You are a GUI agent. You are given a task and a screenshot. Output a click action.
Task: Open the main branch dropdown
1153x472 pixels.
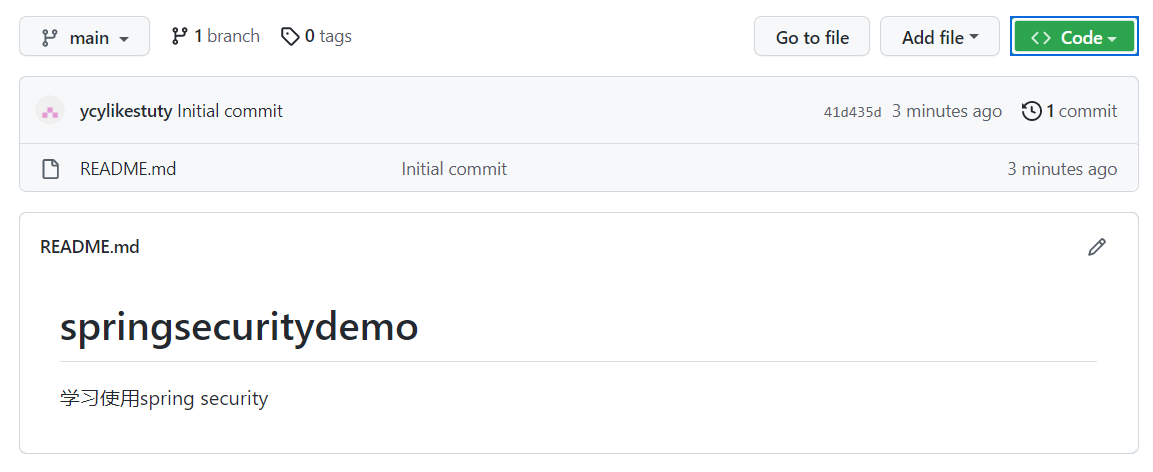85,37
